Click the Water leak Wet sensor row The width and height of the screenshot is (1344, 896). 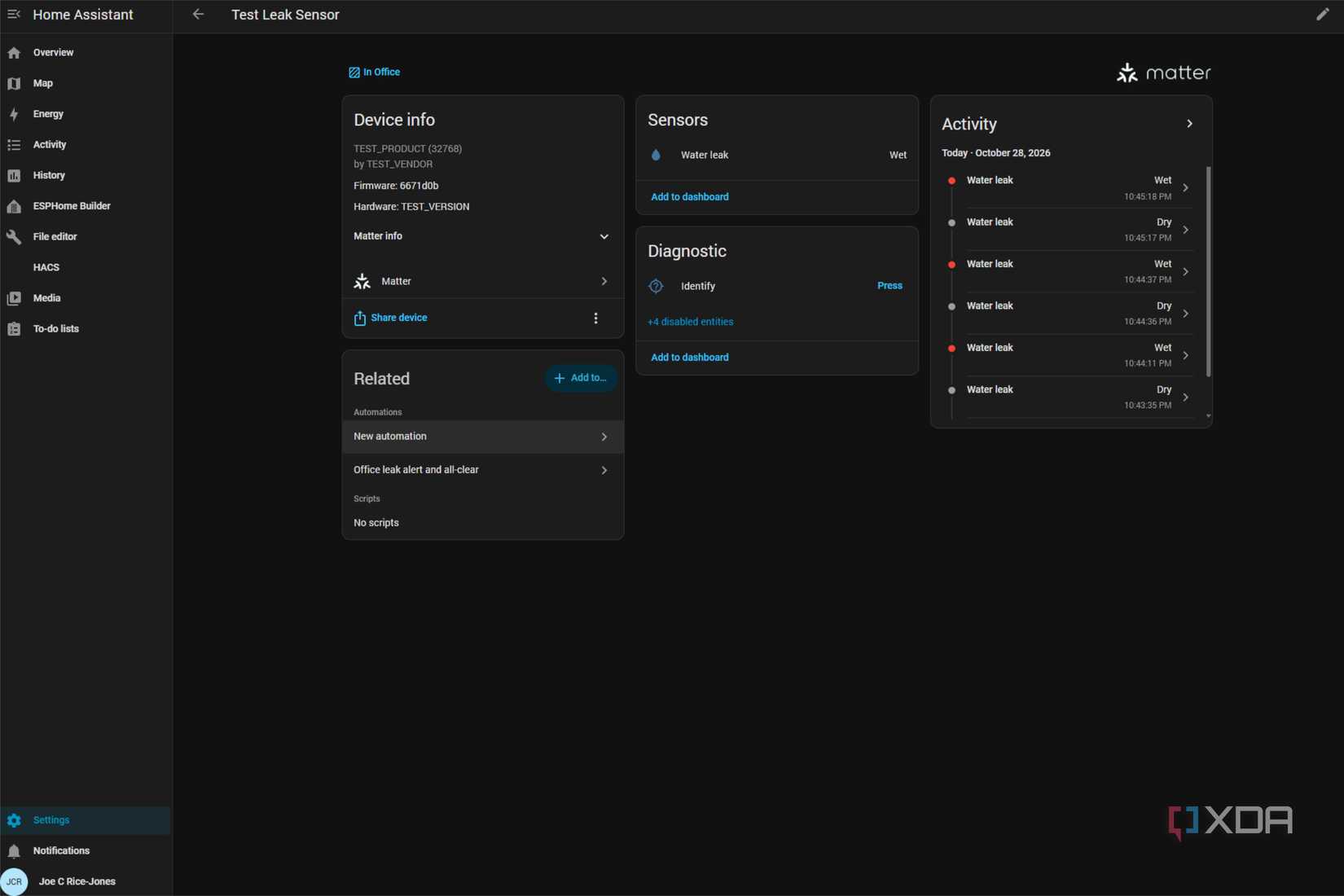click(777, 155)
